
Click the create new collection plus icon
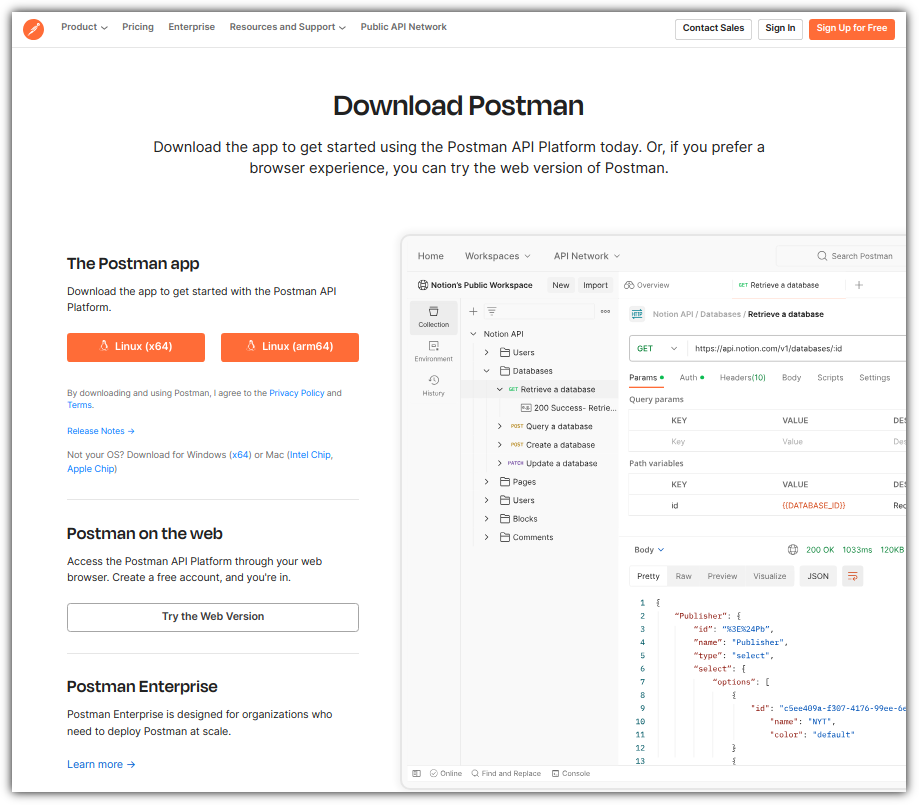[473, 311]
